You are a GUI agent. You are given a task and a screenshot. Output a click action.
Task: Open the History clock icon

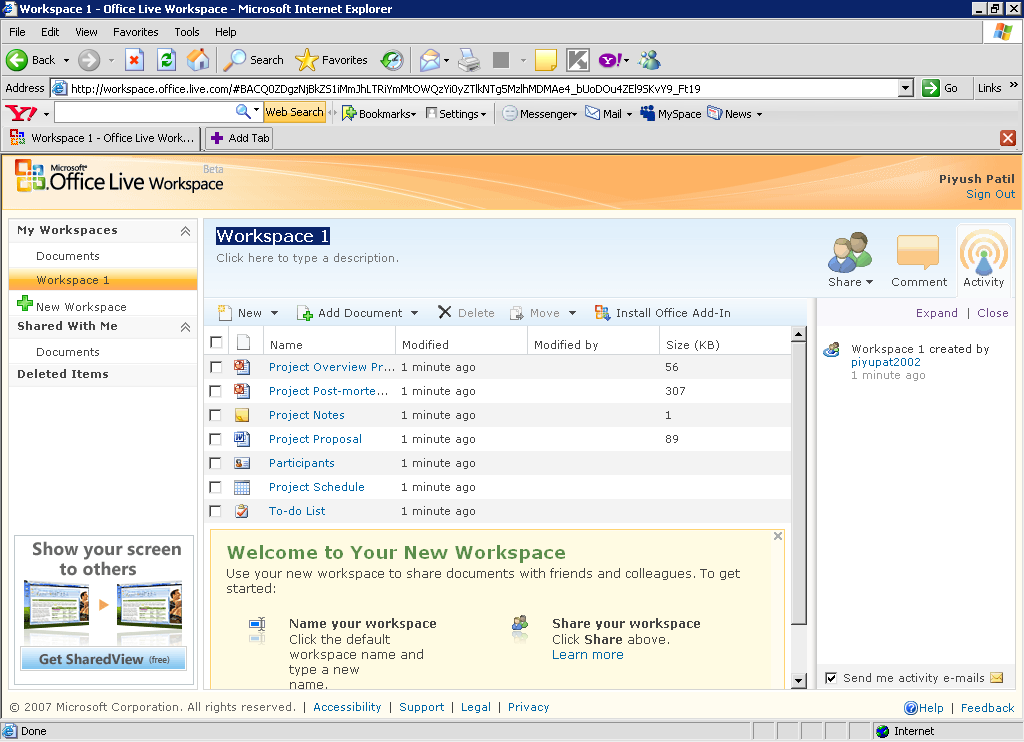[392, 60]
